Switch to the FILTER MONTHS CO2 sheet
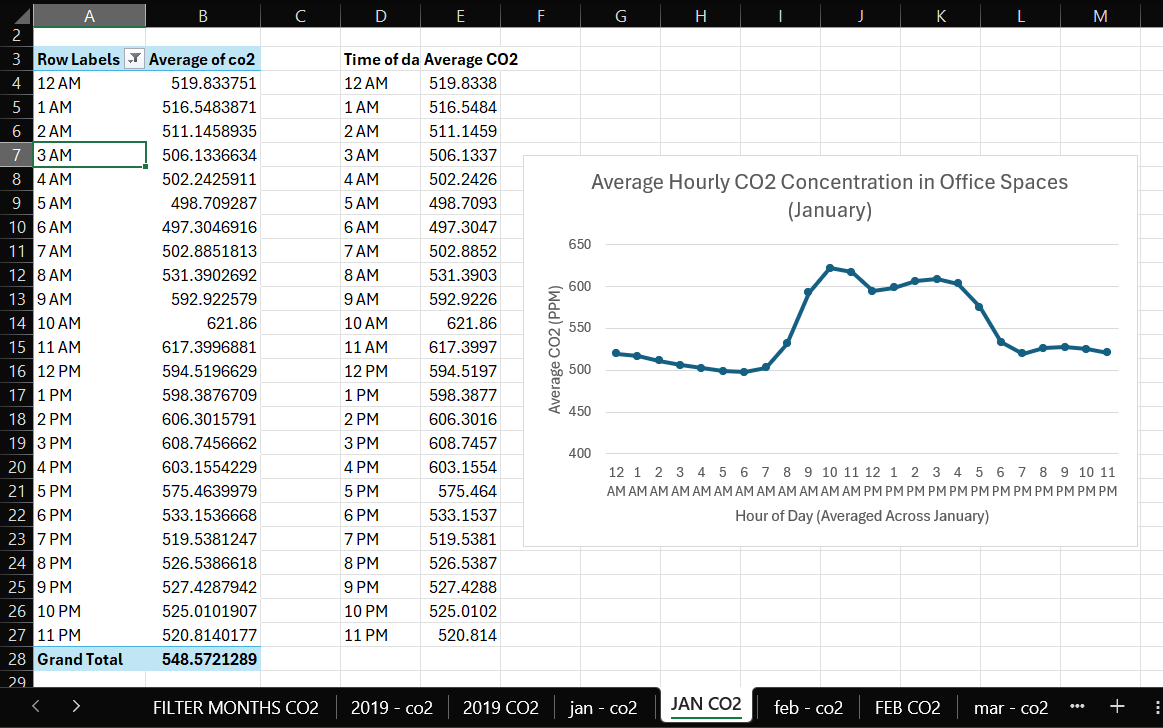The width and height of the screenshot is (1163, 728). click(235, 706)
